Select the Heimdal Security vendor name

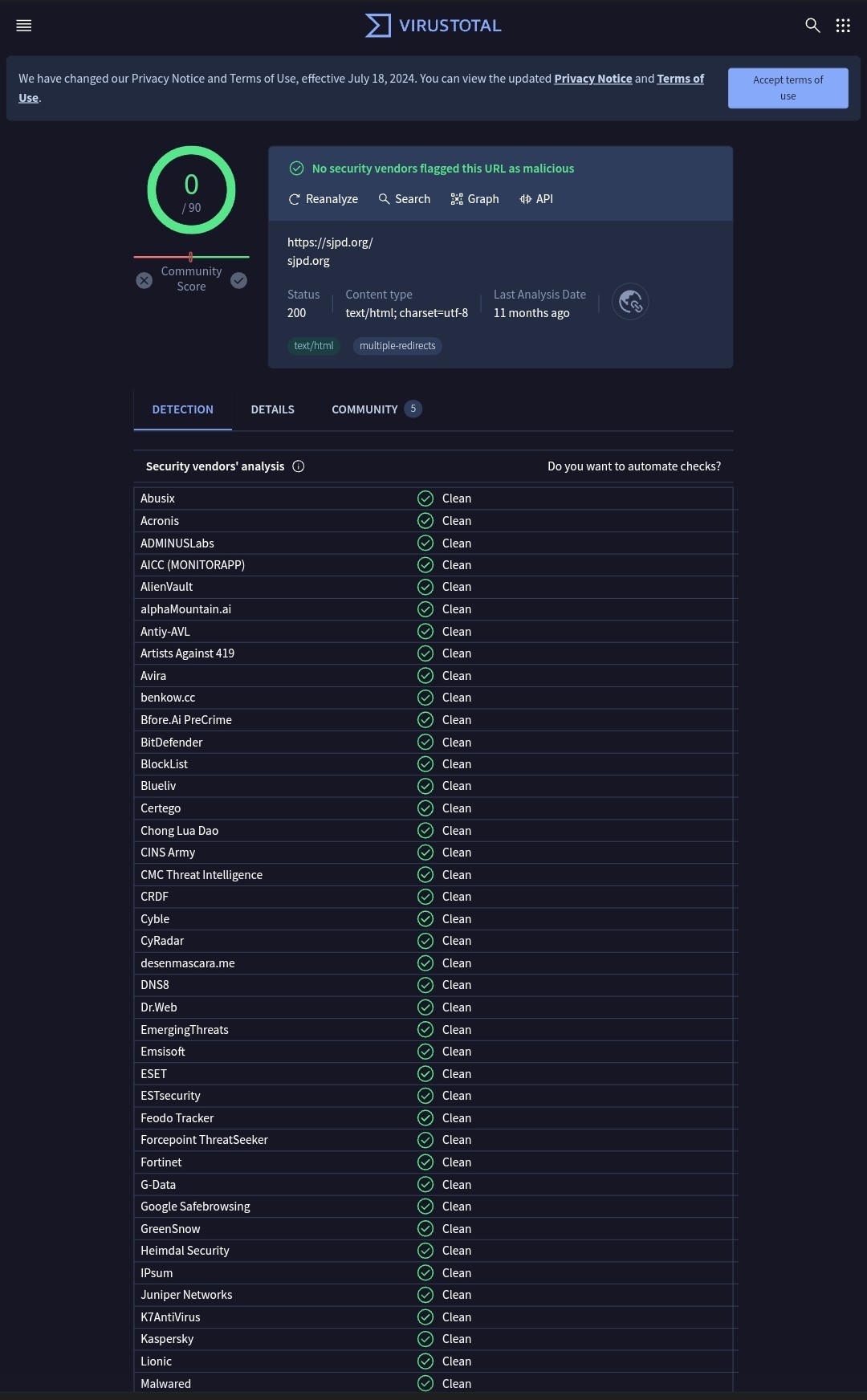[185, 1251]
